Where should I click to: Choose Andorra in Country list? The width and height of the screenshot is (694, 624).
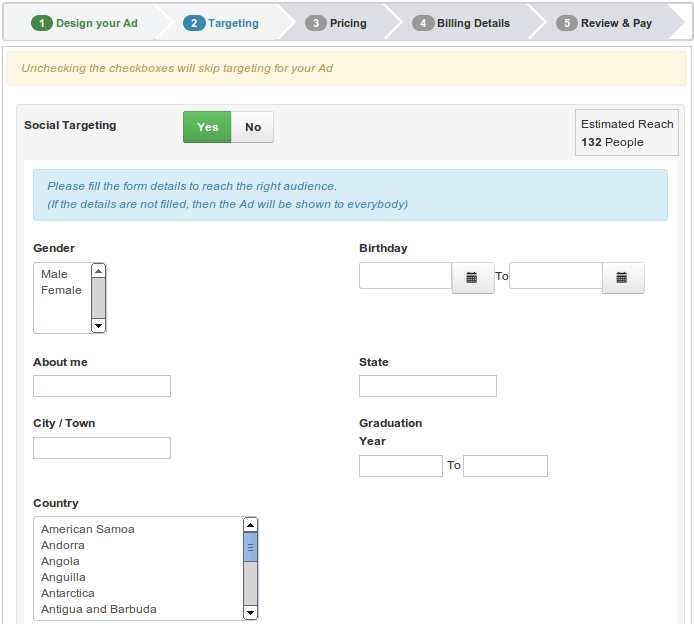coord(63,545)
